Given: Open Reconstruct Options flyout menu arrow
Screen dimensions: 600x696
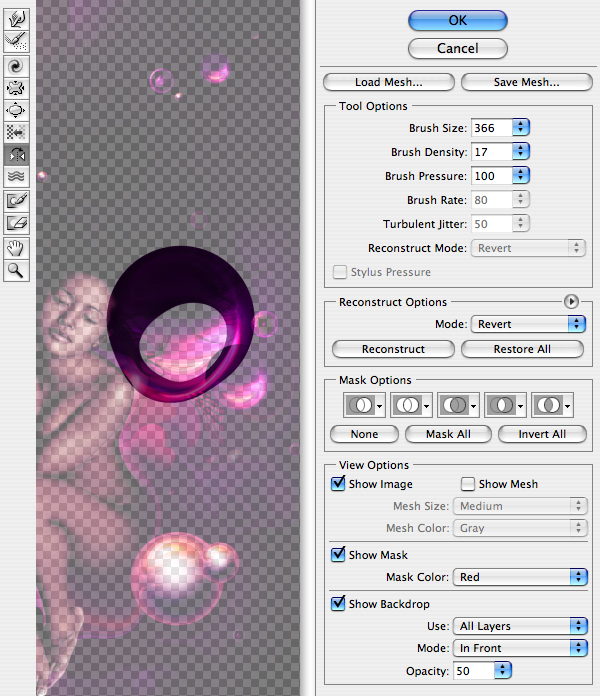Looking at the screenshot, I should coord(571,302).
